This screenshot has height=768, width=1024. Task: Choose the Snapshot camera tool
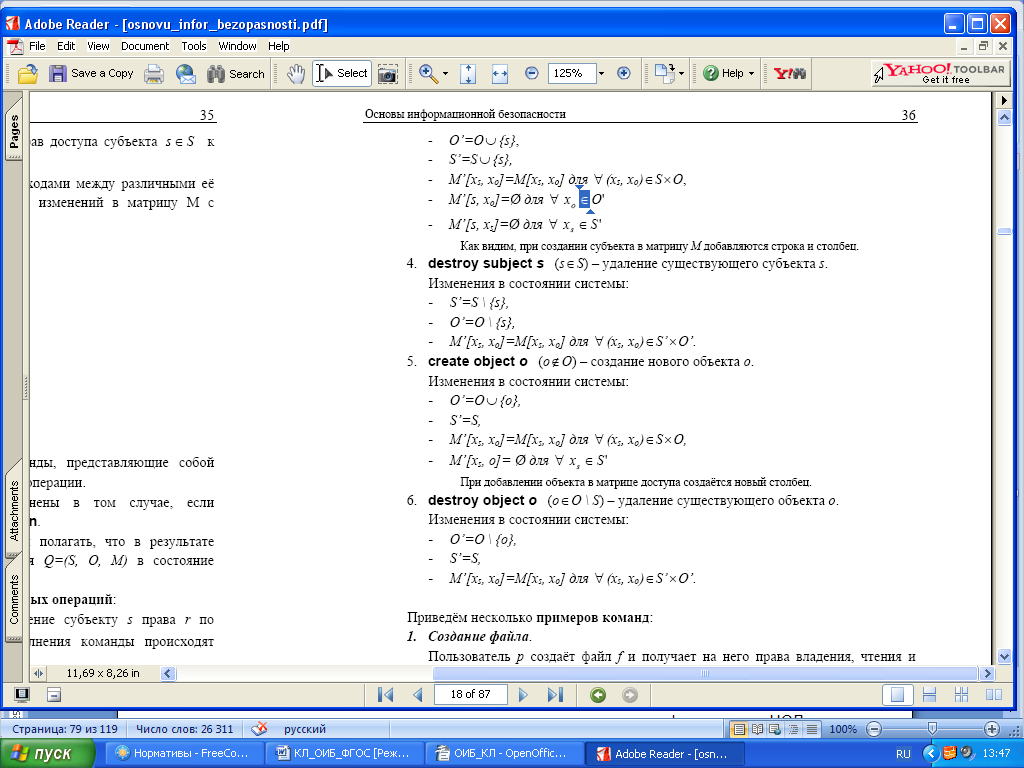click(388, 74)
